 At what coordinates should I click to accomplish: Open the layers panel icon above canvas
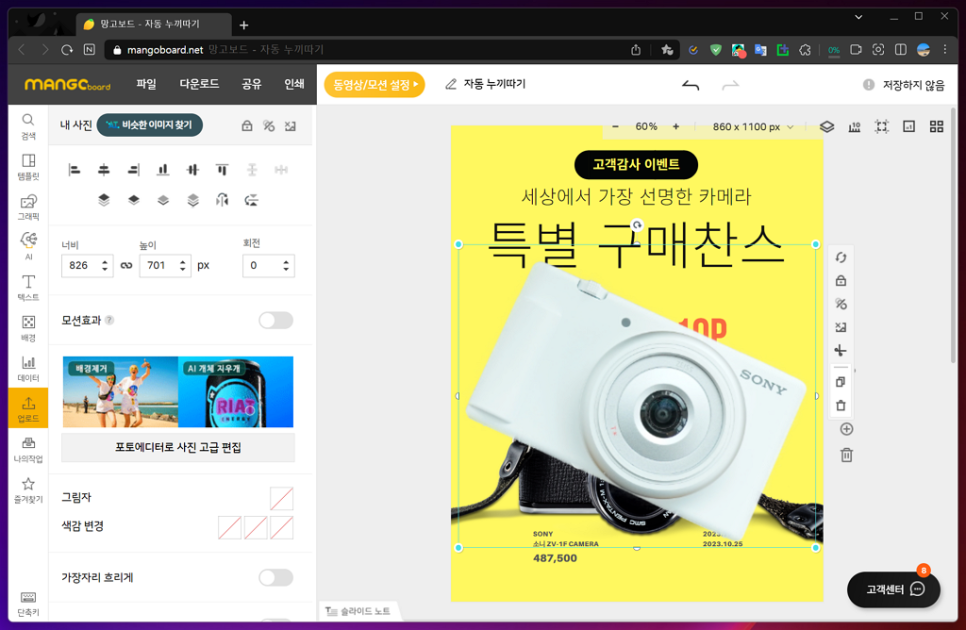coord(827,127)
